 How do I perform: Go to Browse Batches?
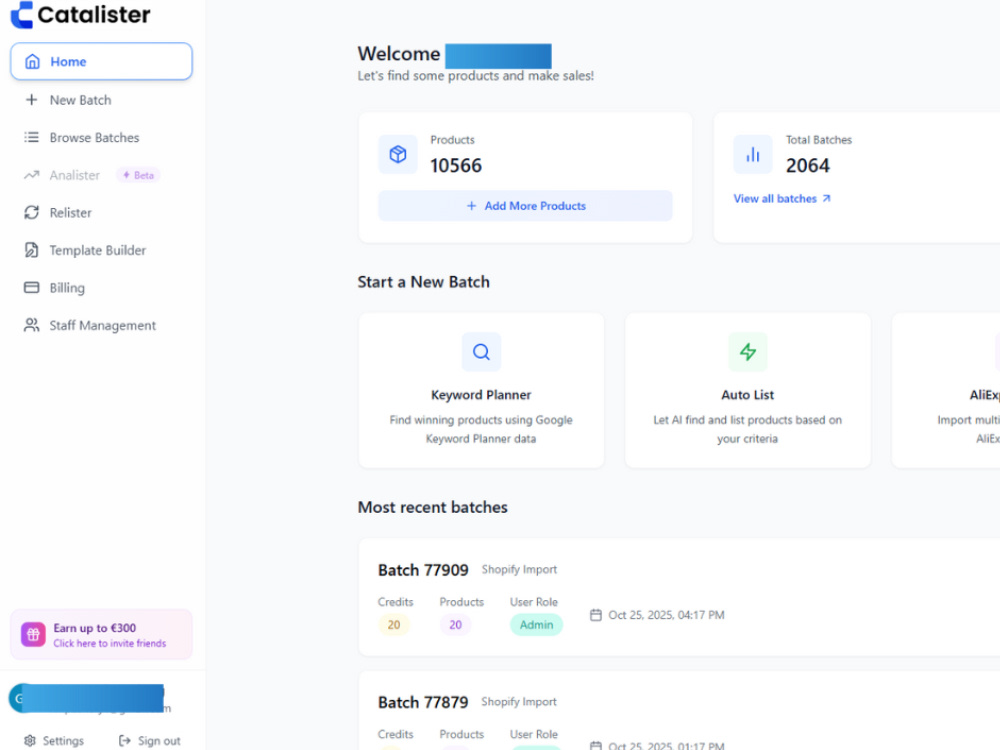(94, 138)
